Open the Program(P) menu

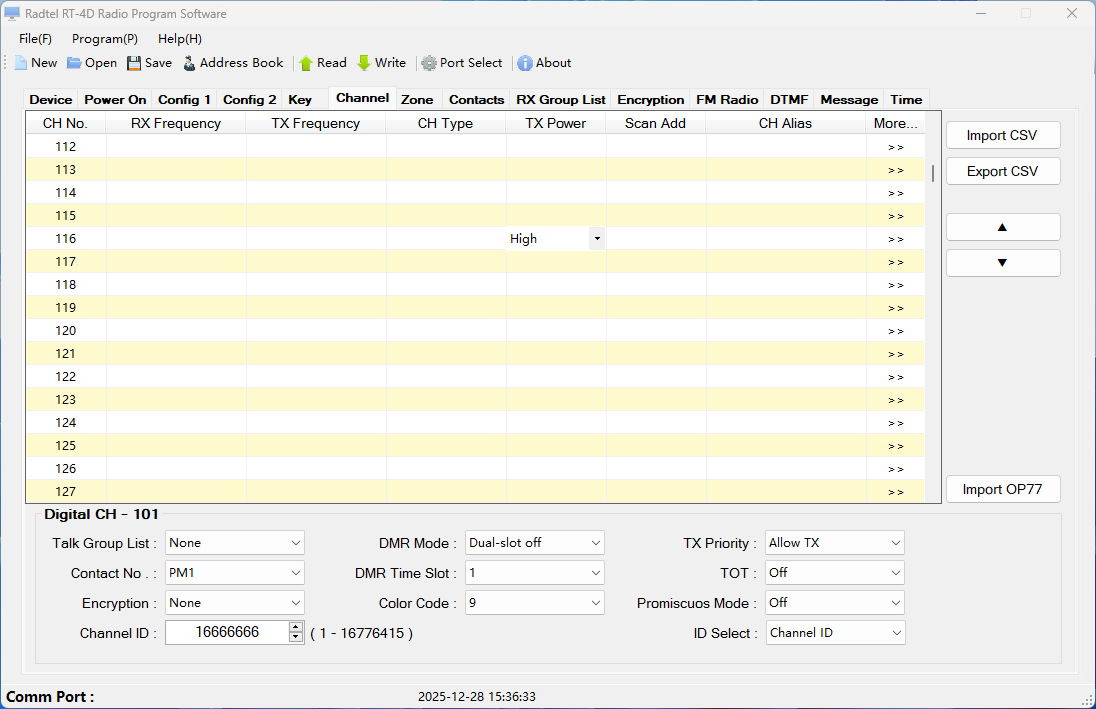pyautogui.click(x=105, y=39)
